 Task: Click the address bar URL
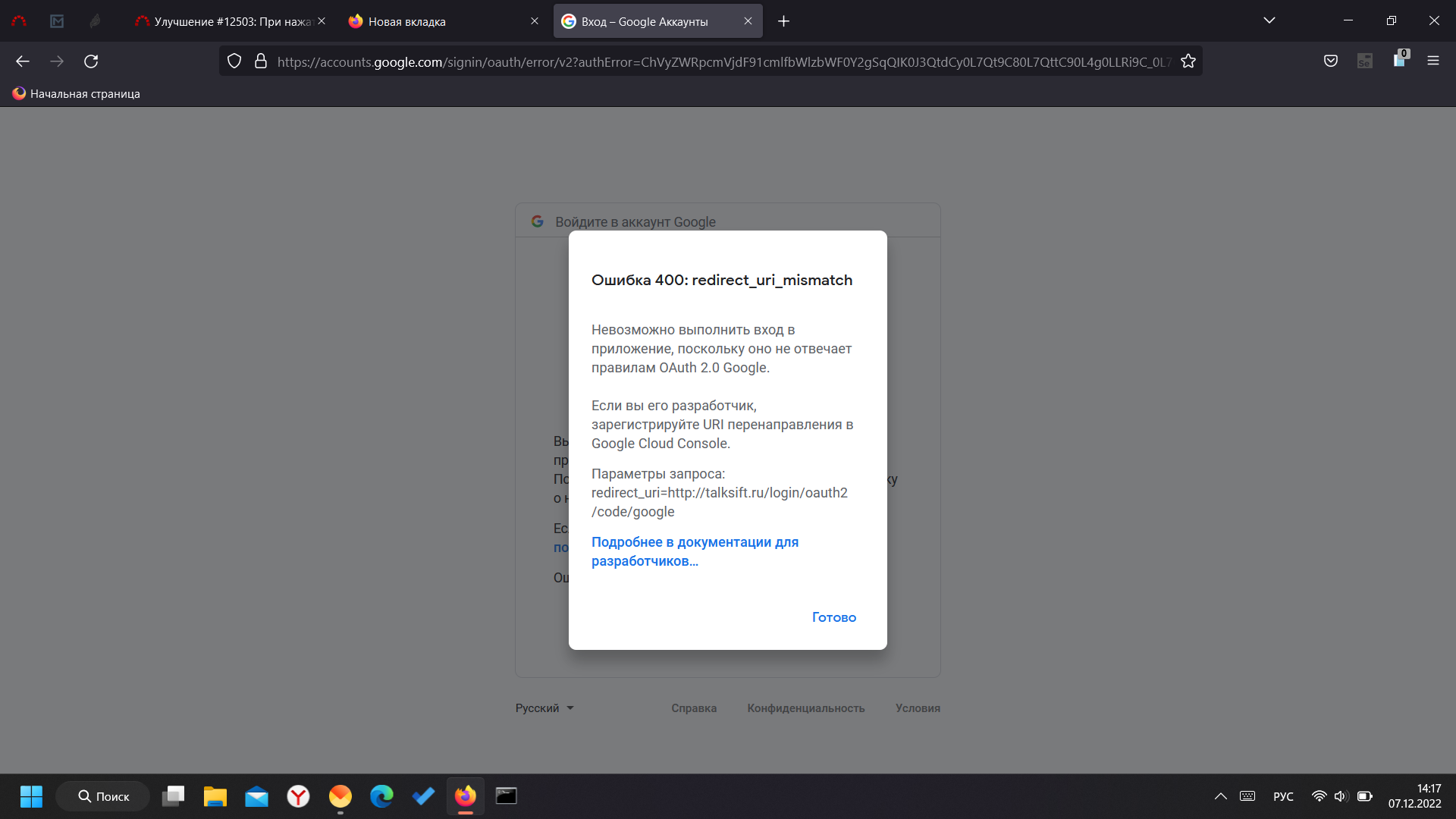pyautogui.click(x=724, y=62)
